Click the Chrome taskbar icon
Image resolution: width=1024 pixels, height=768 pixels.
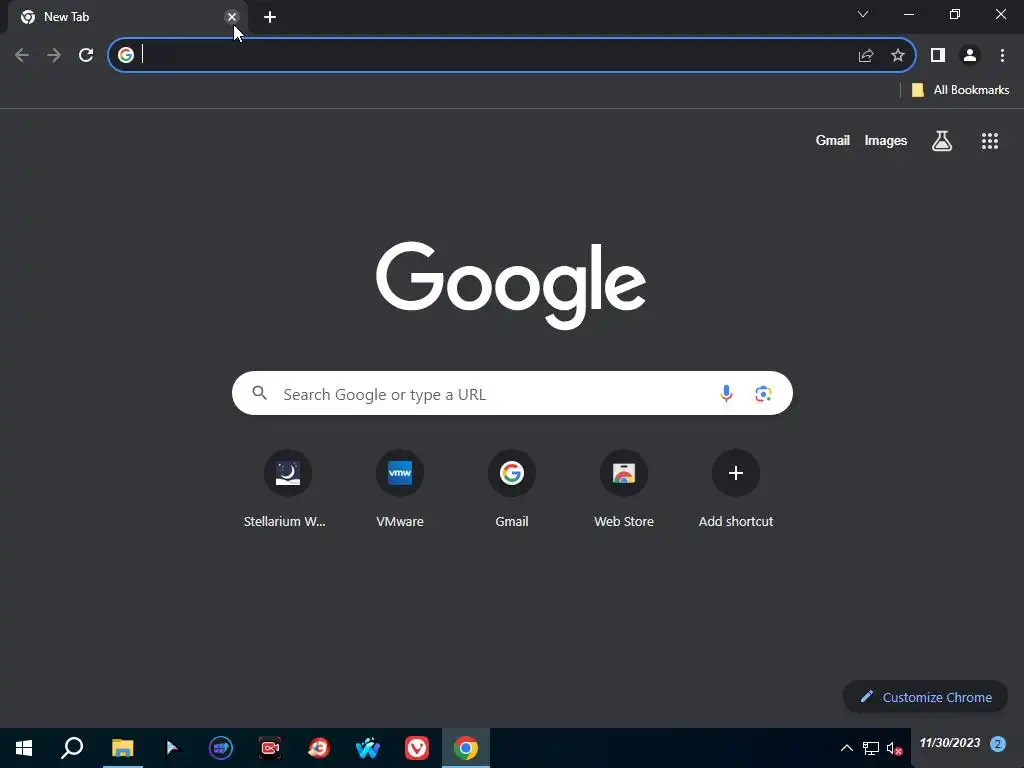point(466,748)
